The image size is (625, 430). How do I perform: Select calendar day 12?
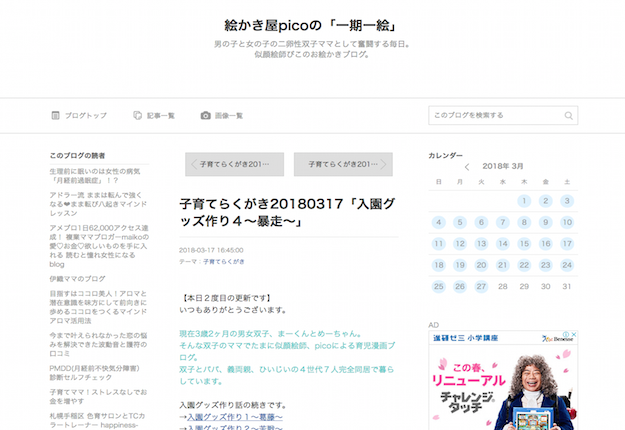coord(460,243)
